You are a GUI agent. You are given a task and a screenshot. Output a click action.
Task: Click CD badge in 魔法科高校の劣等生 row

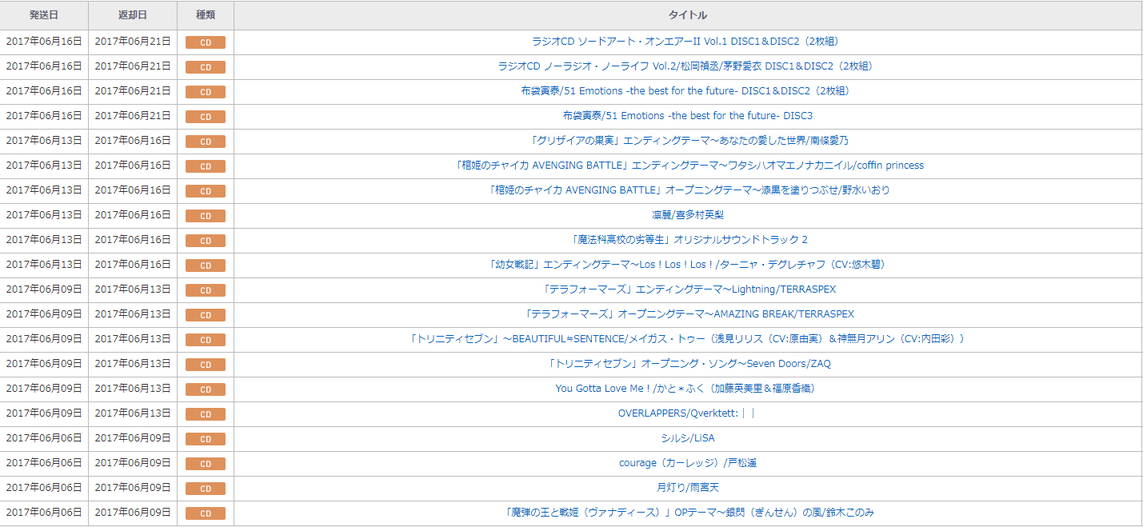click(x=206, y=241)
